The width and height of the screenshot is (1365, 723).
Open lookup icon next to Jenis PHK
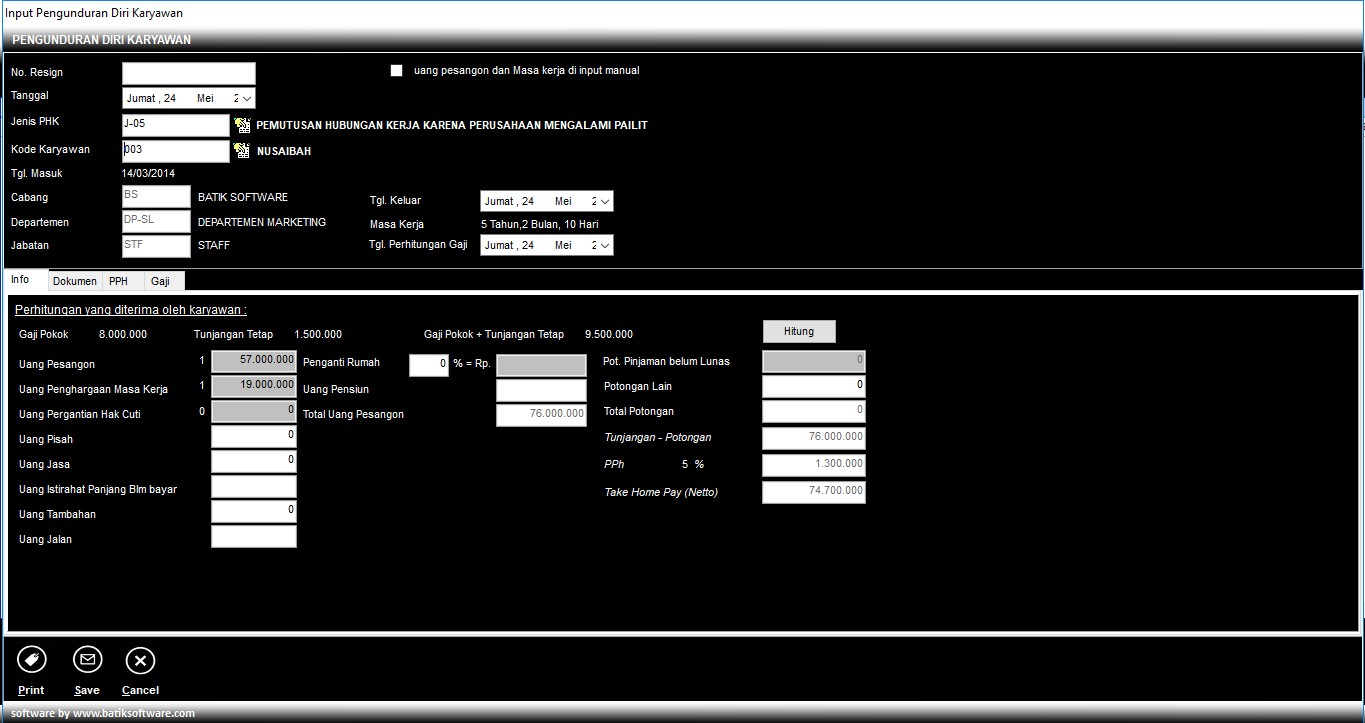[242, 125]
